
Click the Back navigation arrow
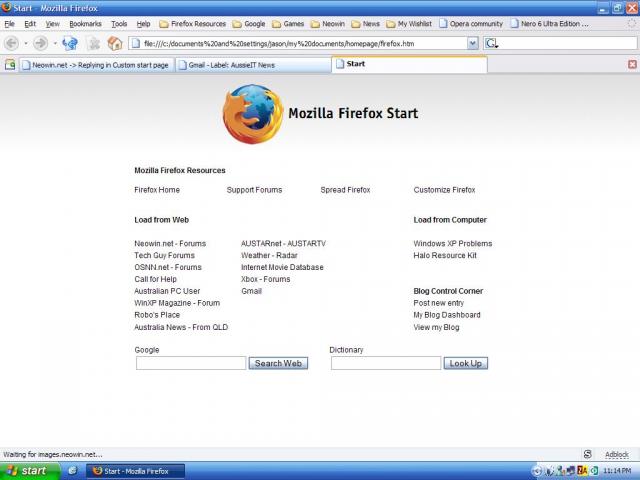pos(12,43)
